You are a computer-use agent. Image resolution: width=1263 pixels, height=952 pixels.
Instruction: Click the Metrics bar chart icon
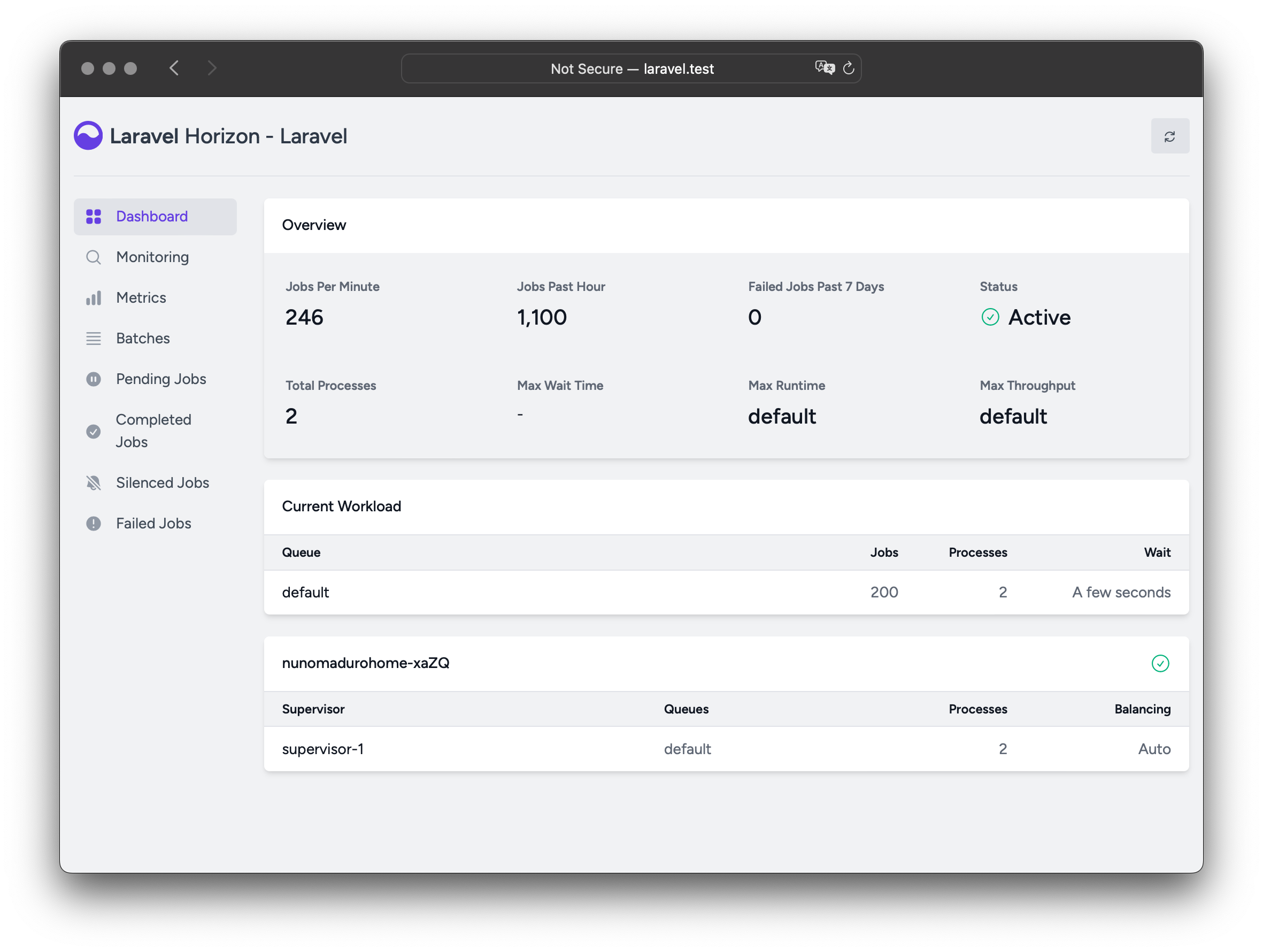point(94,297)
